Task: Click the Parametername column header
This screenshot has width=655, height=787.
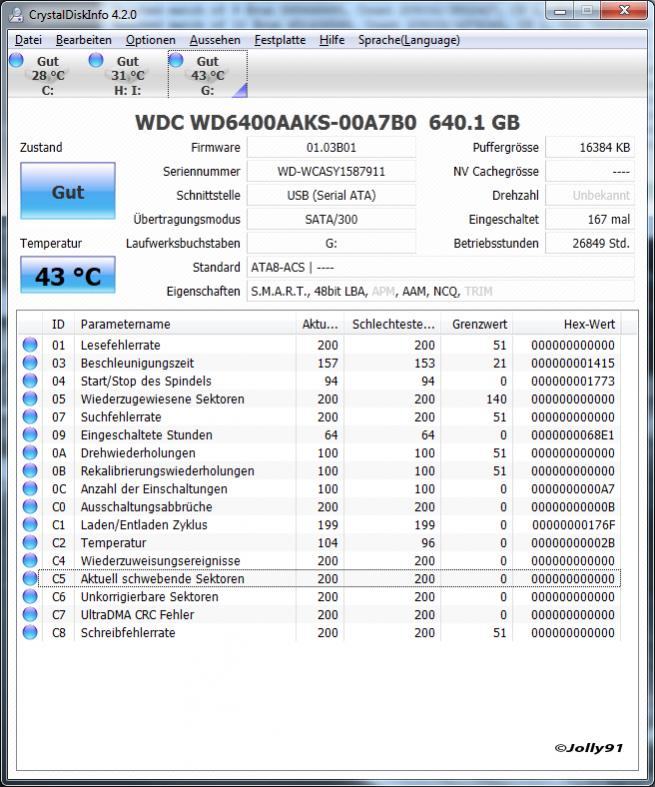Action: (185, 324)
